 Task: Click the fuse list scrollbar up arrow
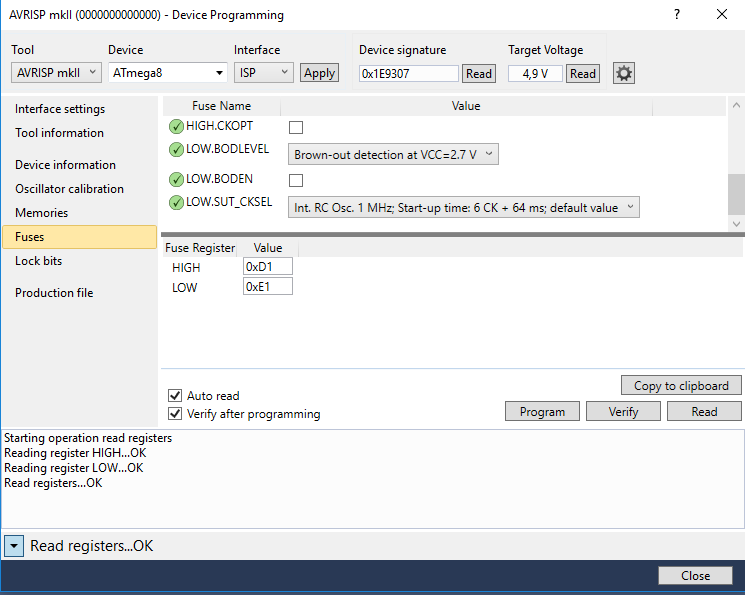(736, 106)
